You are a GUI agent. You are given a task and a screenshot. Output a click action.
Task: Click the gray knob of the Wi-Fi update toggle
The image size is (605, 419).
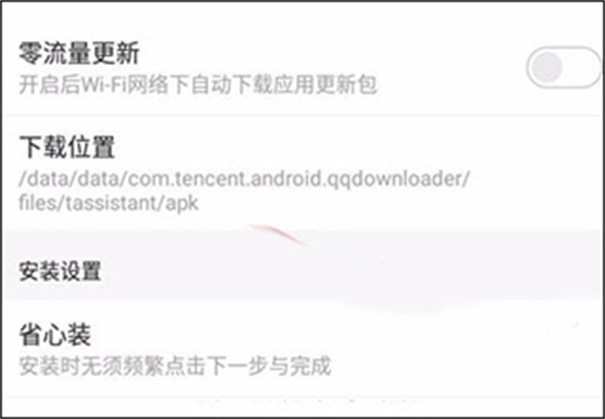tap(547, 68)
